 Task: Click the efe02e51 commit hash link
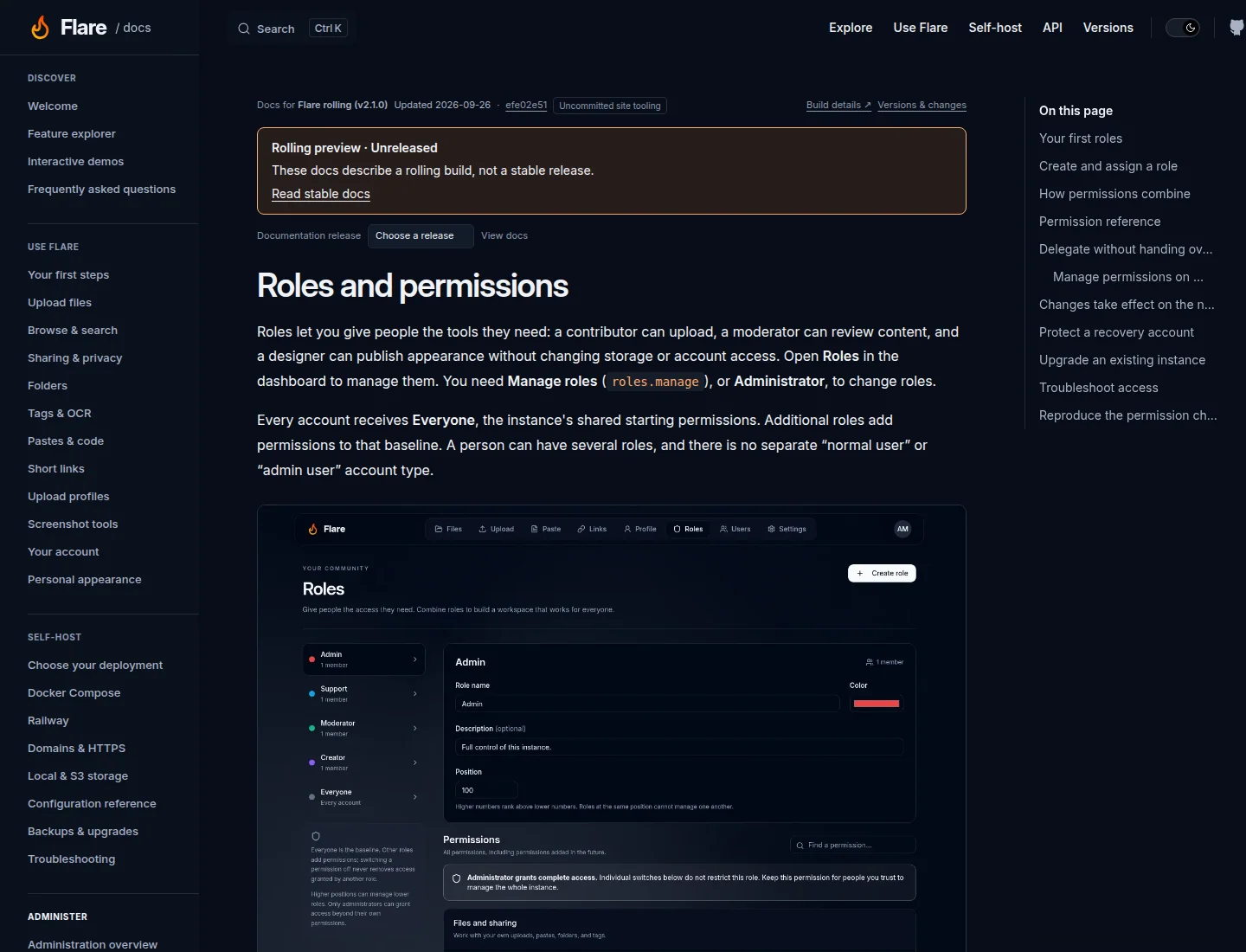click(x=526, y=106)
